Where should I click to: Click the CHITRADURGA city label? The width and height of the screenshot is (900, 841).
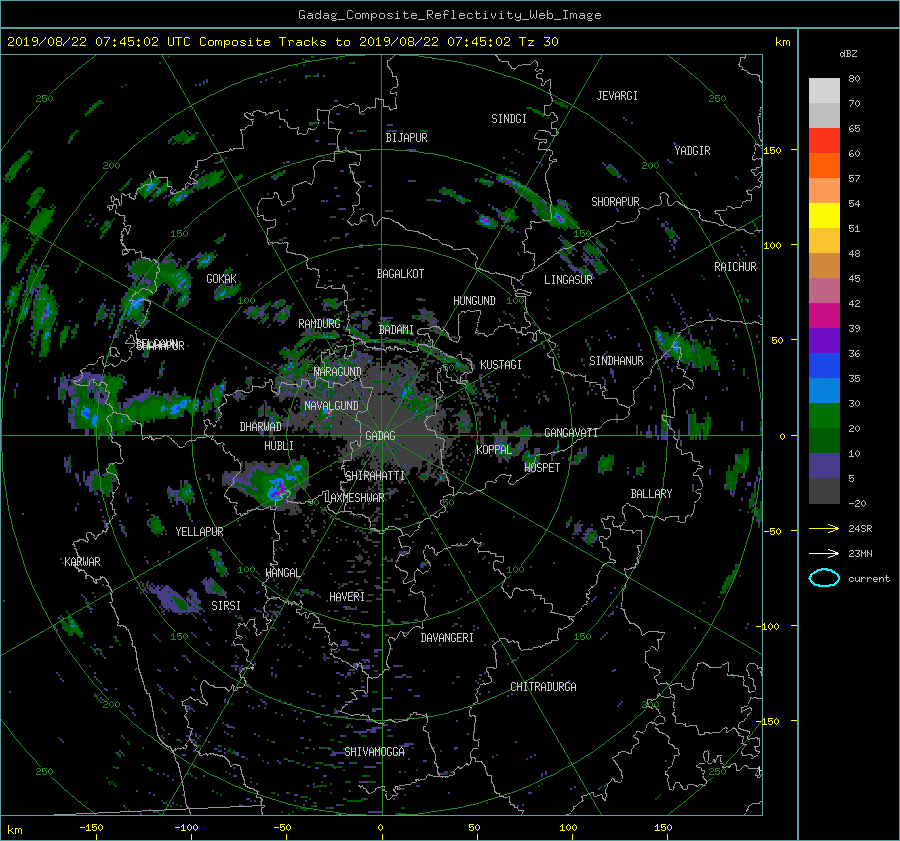[x=544, y=687]
